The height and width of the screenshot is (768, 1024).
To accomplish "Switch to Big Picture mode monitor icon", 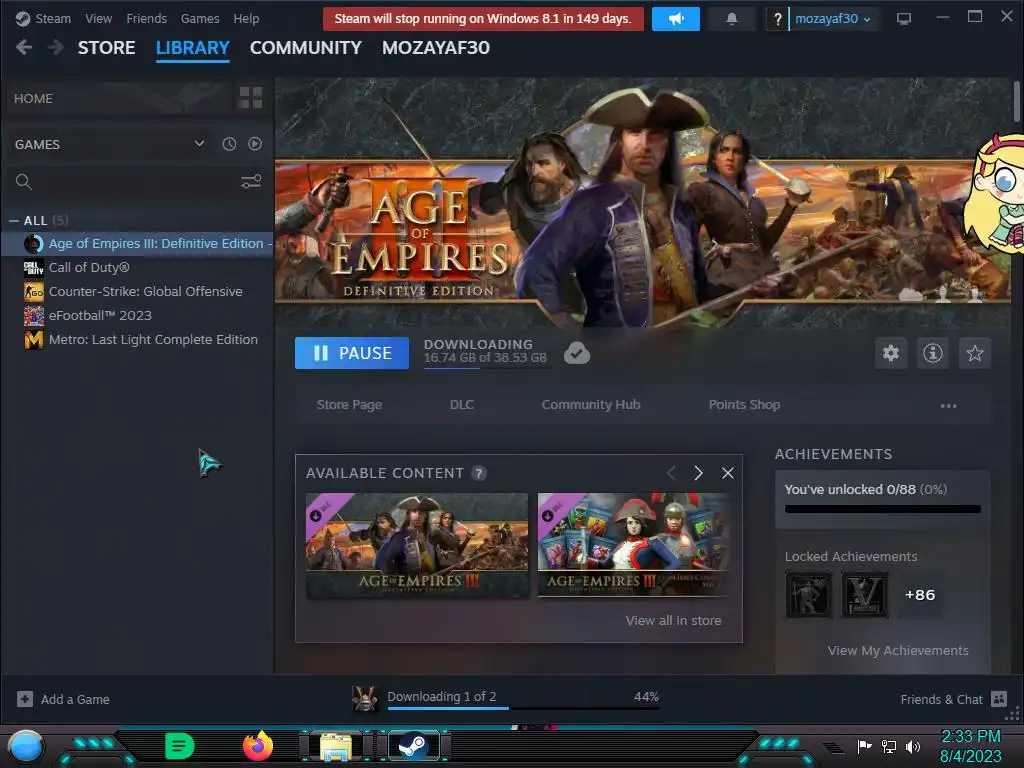I will (903, 19).
